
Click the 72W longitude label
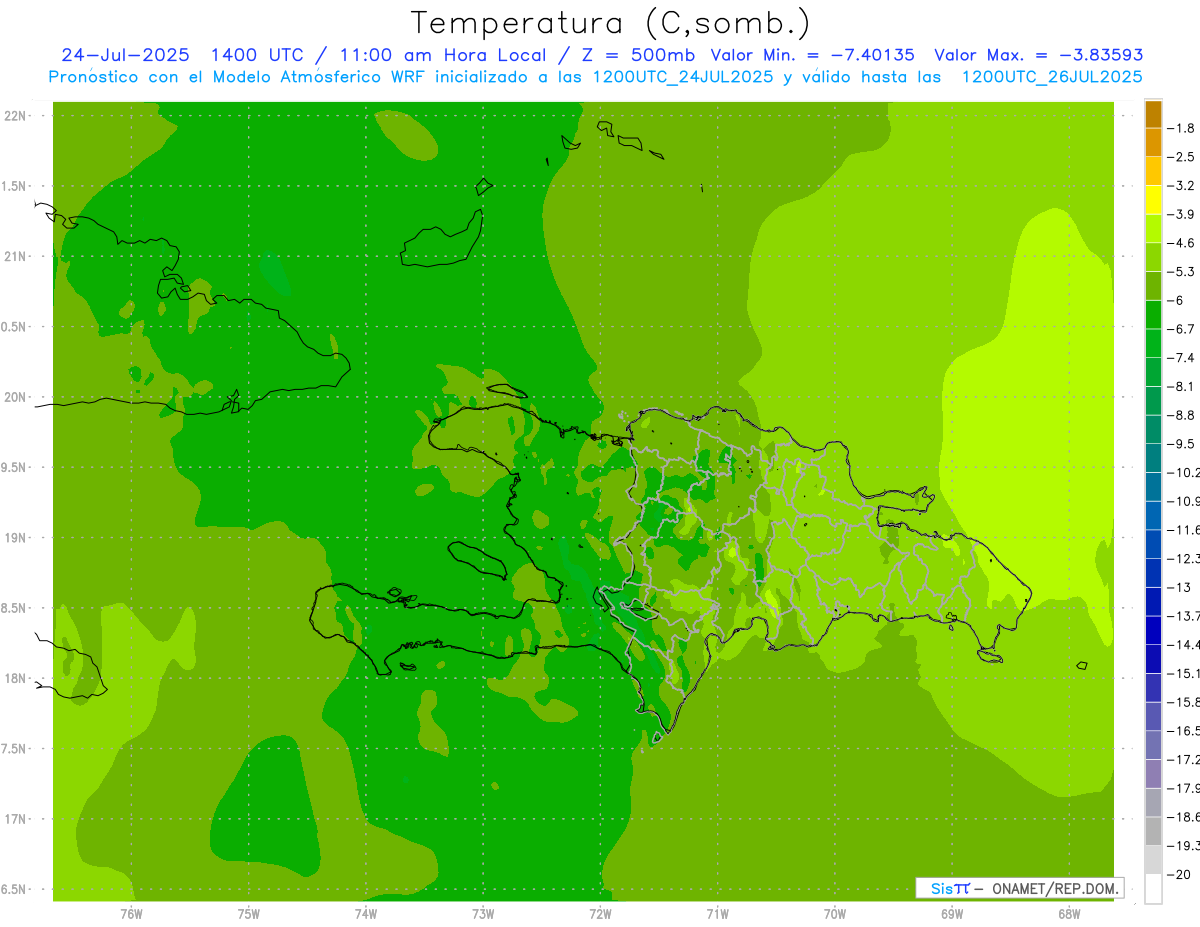[x=600, y=913]
